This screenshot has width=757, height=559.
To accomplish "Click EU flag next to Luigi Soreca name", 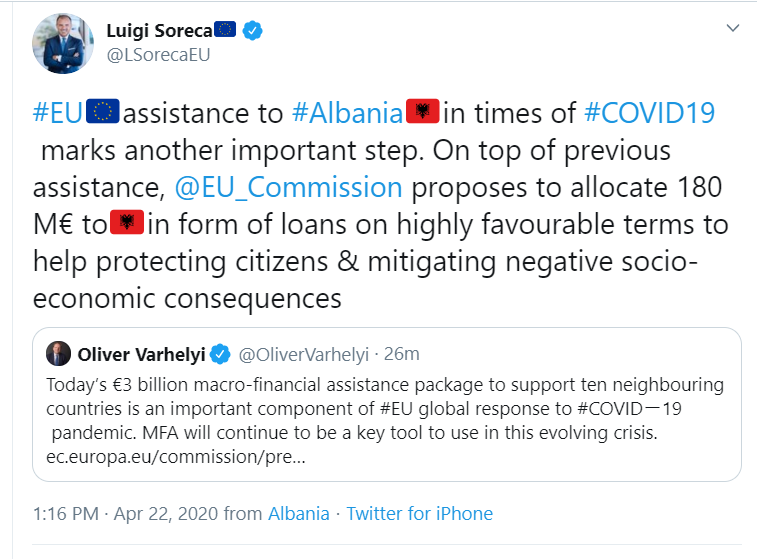I will (225, 29).
